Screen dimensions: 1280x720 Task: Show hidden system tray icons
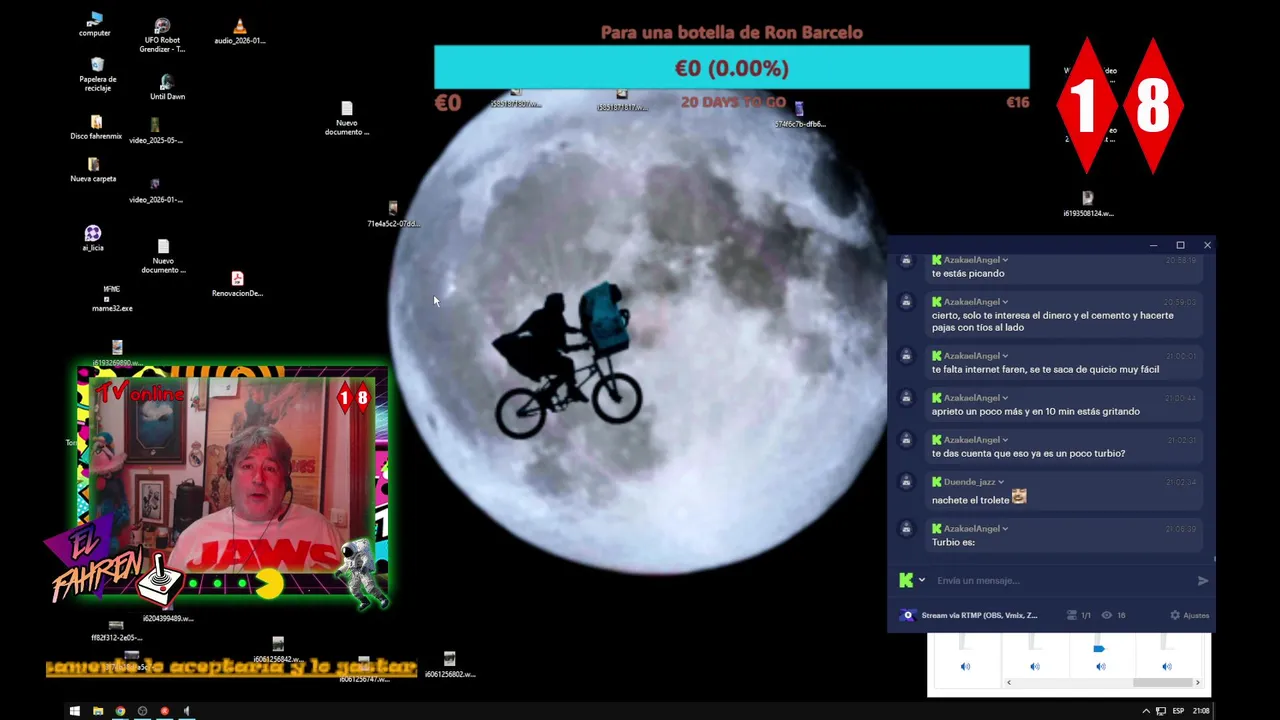1146,711
